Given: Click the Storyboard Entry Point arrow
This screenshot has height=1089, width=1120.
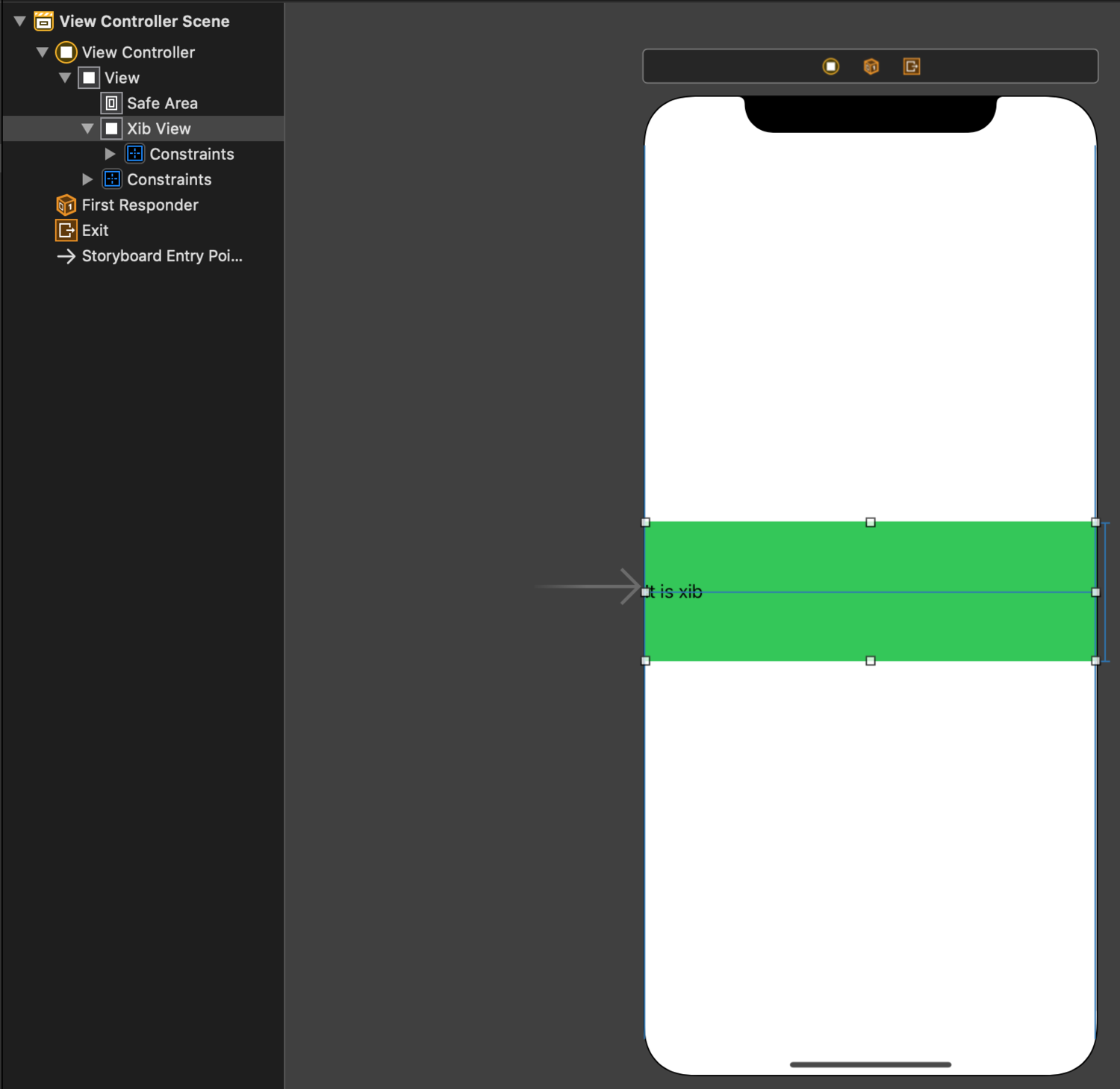Looking at the screenshot, I should coord(66,255).
